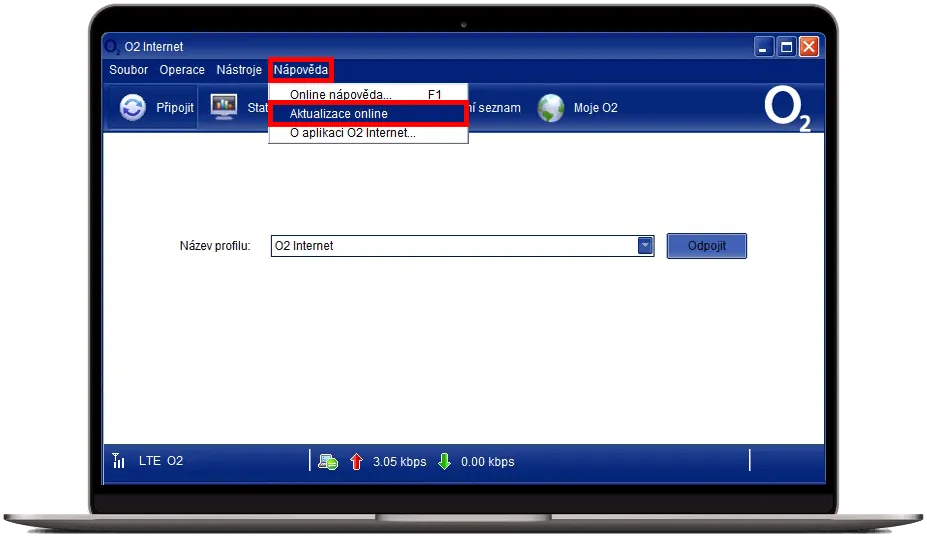Viewport: 927px width, 537px height.
Task: Click the LTE O2 network status text
Action: point(161,461)
